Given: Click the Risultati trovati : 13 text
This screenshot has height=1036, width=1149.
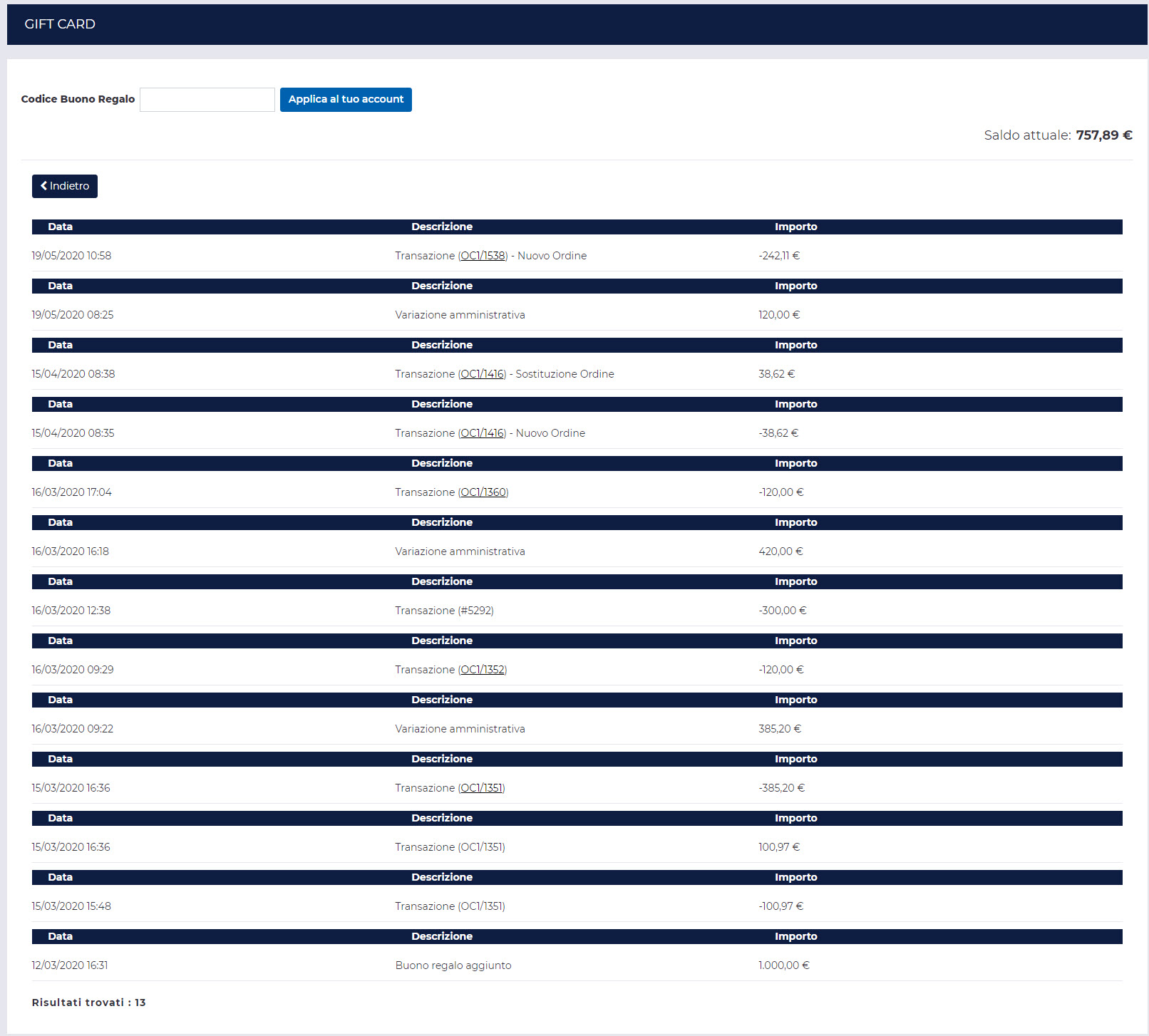Looking at the screenshot, I should (x=88, y=1003).
